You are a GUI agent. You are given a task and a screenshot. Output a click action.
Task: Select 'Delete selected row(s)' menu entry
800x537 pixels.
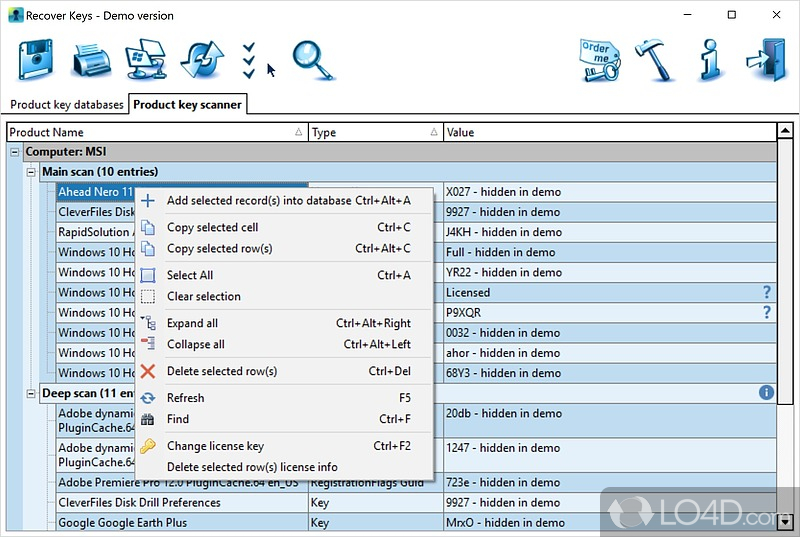(222, 371)
